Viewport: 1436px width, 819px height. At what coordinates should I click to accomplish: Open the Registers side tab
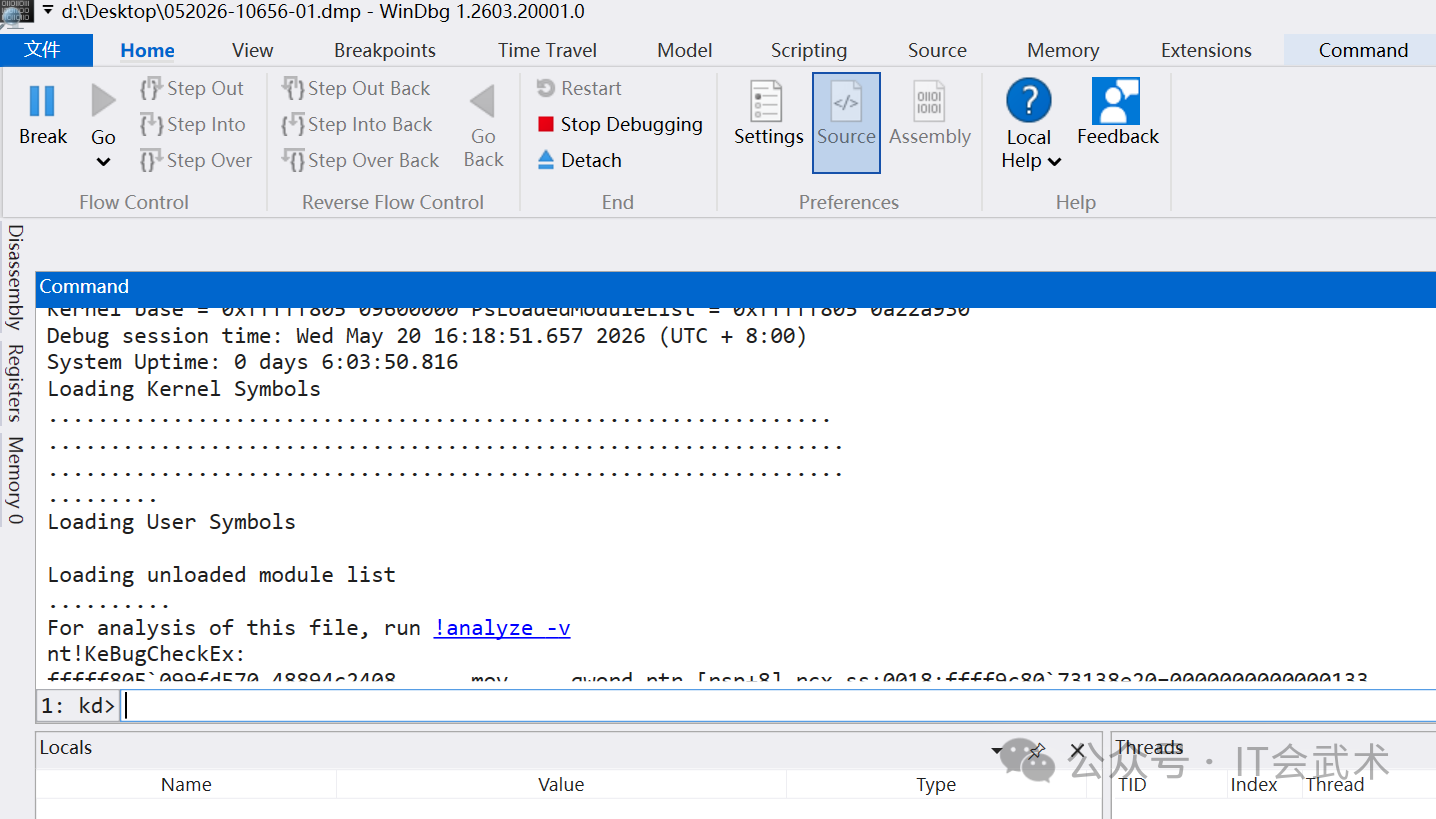tap(15, 383)
